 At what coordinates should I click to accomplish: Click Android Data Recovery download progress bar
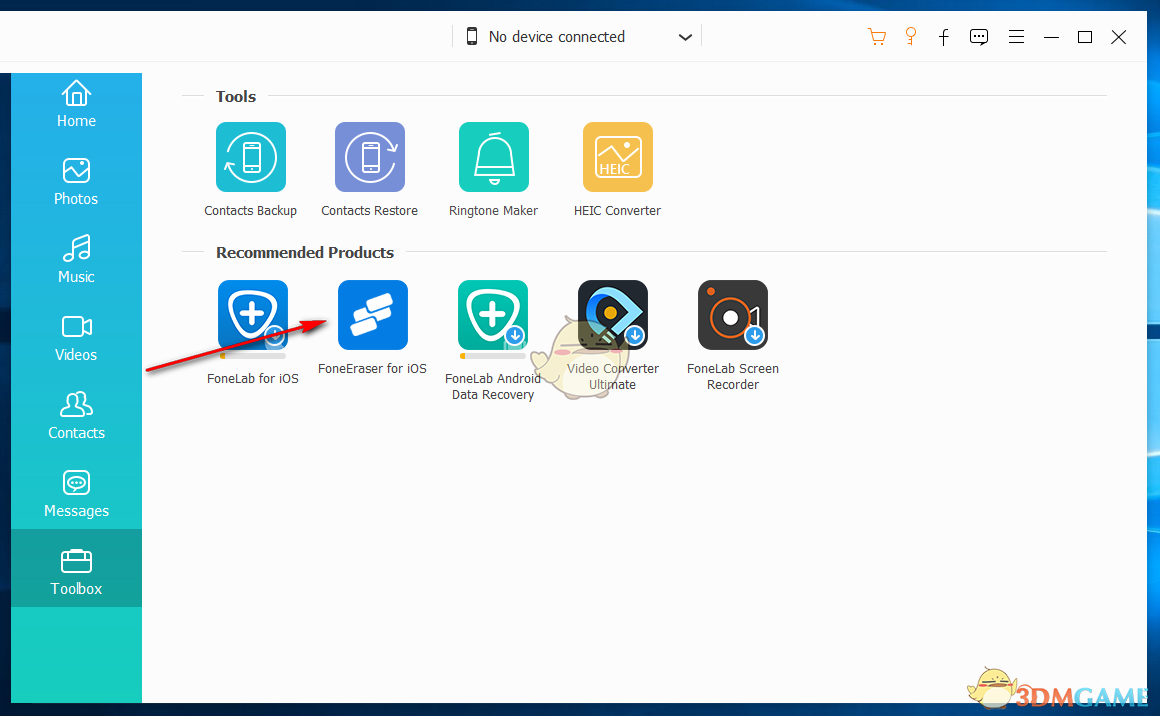click(x=493, y=356)
